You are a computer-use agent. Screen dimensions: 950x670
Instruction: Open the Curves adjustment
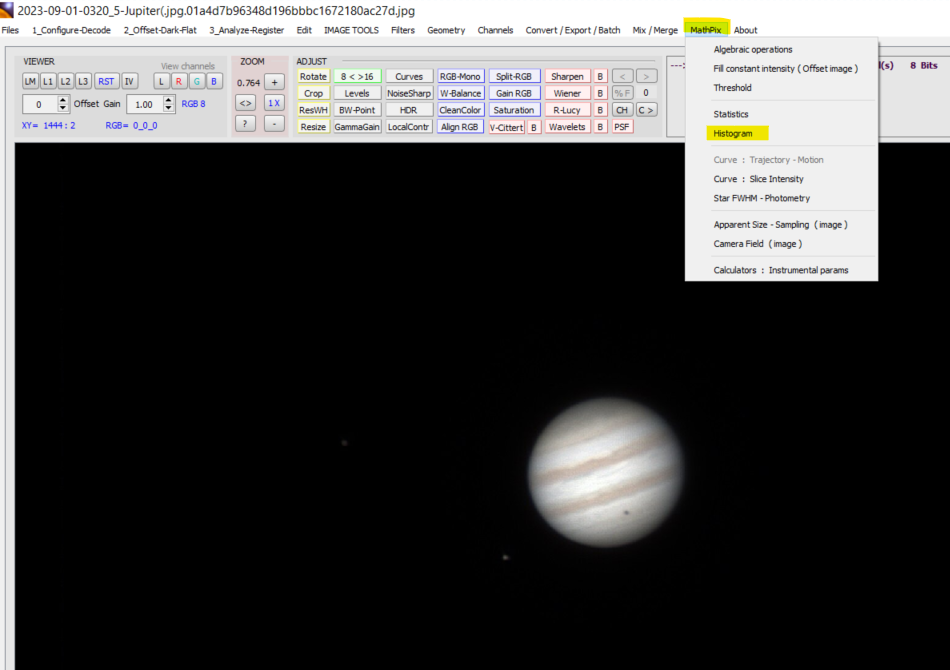(x=409, y=76)
